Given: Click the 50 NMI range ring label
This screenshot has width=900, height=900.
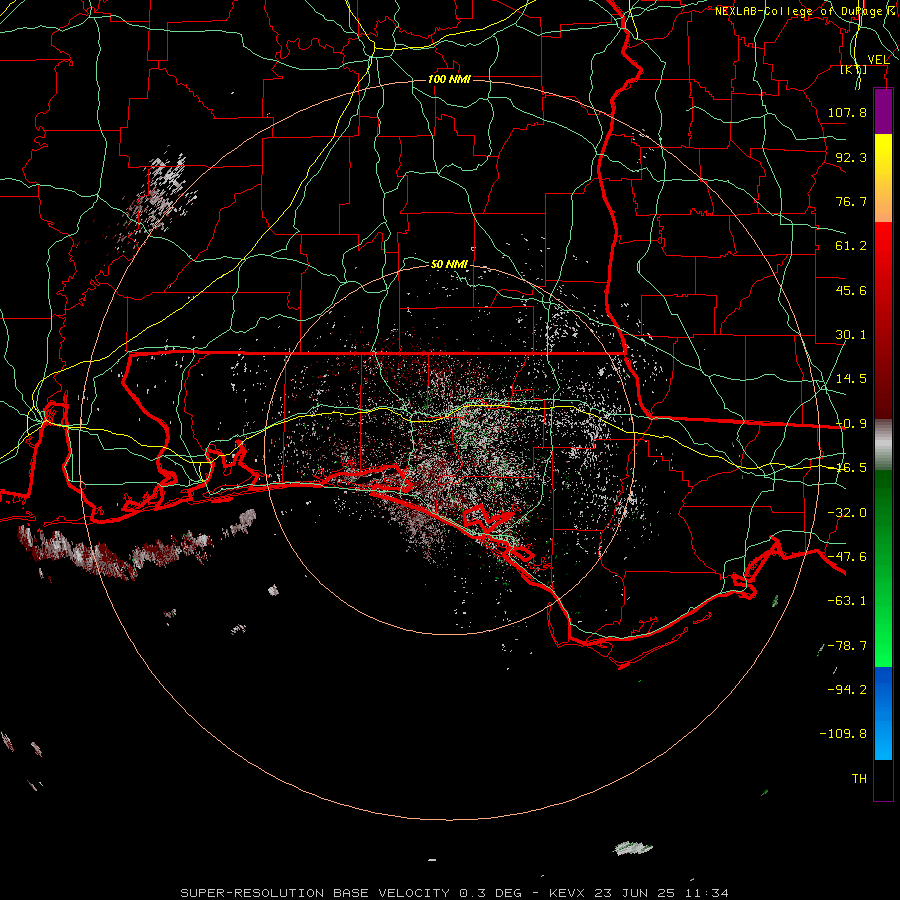Looking at the screenshot, I should 449,264.
